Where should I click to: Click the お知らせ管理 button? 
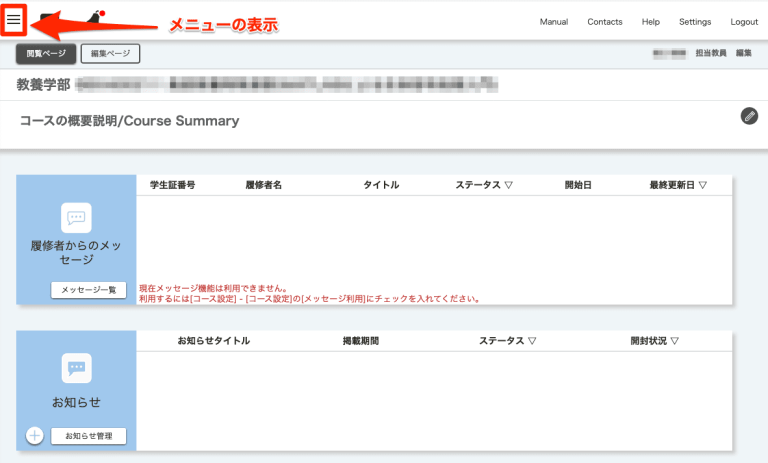click(89, 436)
